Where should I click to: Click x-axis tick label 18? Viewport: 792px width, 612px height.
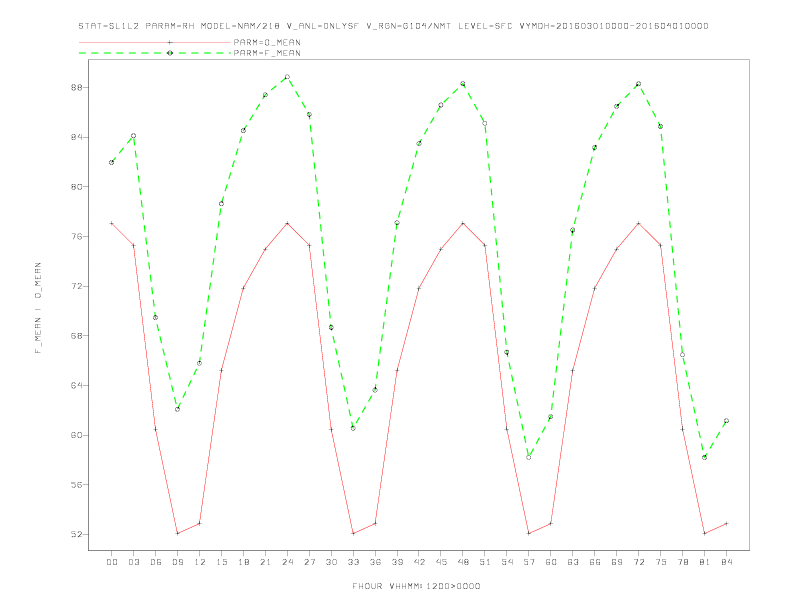click(243, 562)
